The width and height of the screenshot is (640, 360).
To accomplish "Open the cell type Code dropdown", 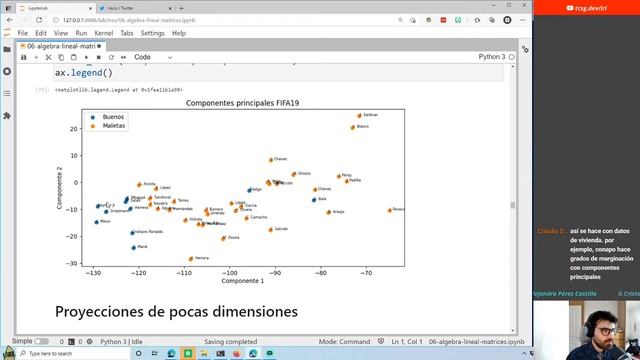I will pos(153,57).
